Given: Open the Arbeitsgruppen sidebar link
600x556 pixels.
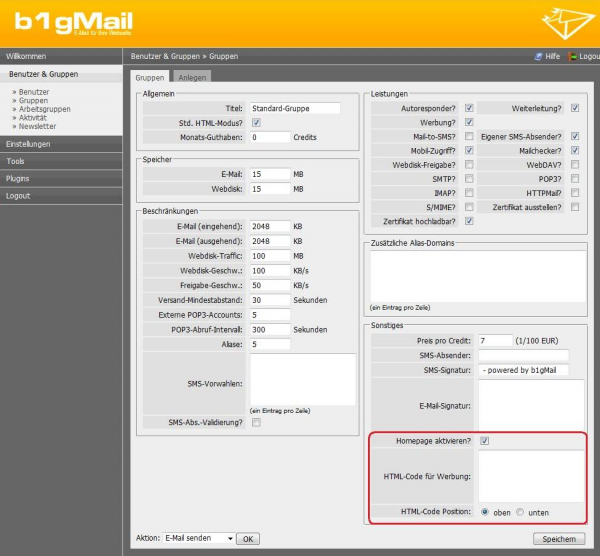Looking at the screenshot, I should click(x=45, y=109).
